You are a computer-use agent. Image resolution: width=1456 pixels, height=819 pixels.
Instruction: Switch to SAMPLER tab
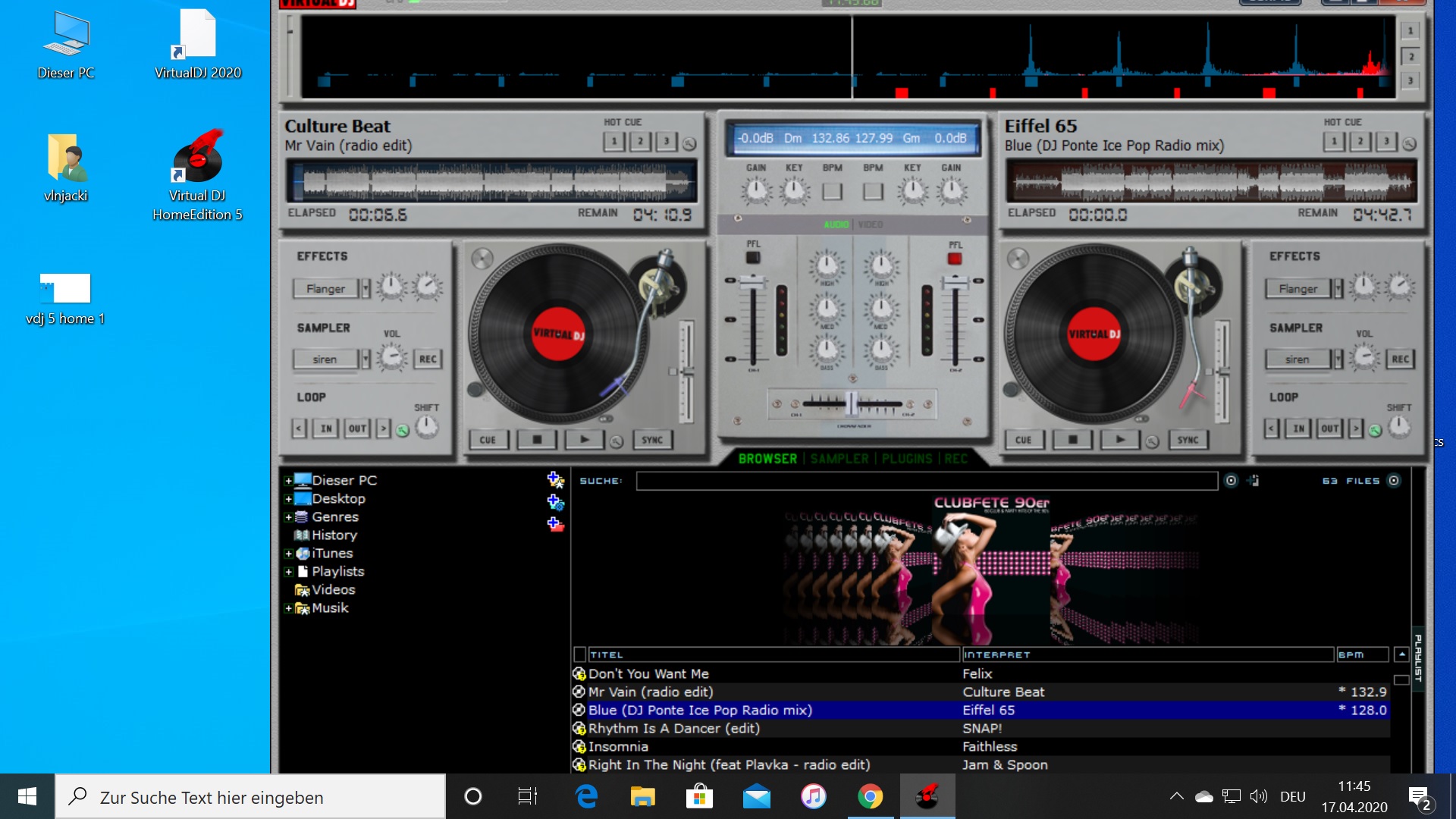point(839,459)
